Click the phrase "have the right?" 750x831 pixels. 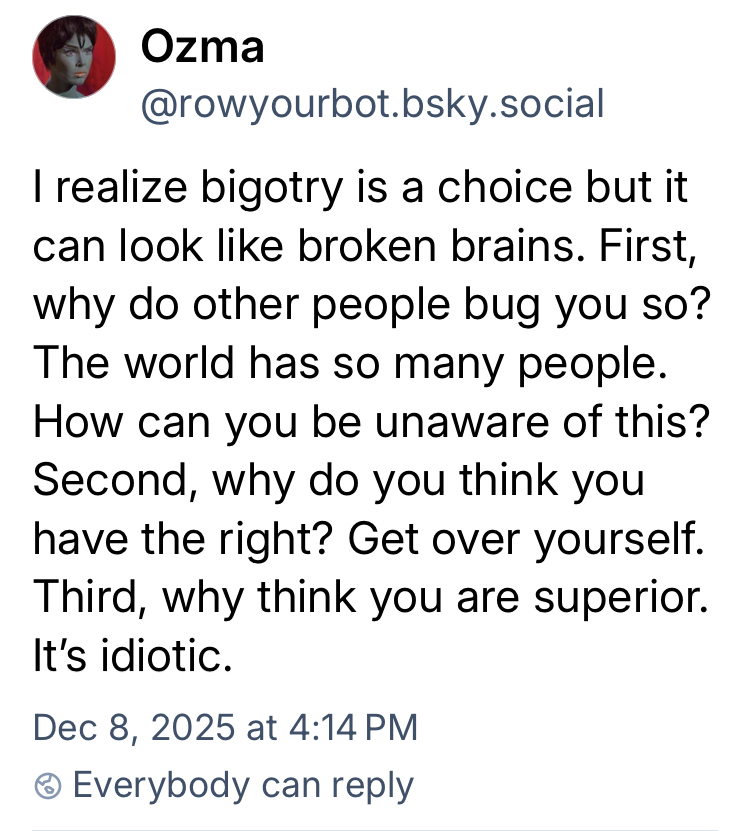[184, 540]
